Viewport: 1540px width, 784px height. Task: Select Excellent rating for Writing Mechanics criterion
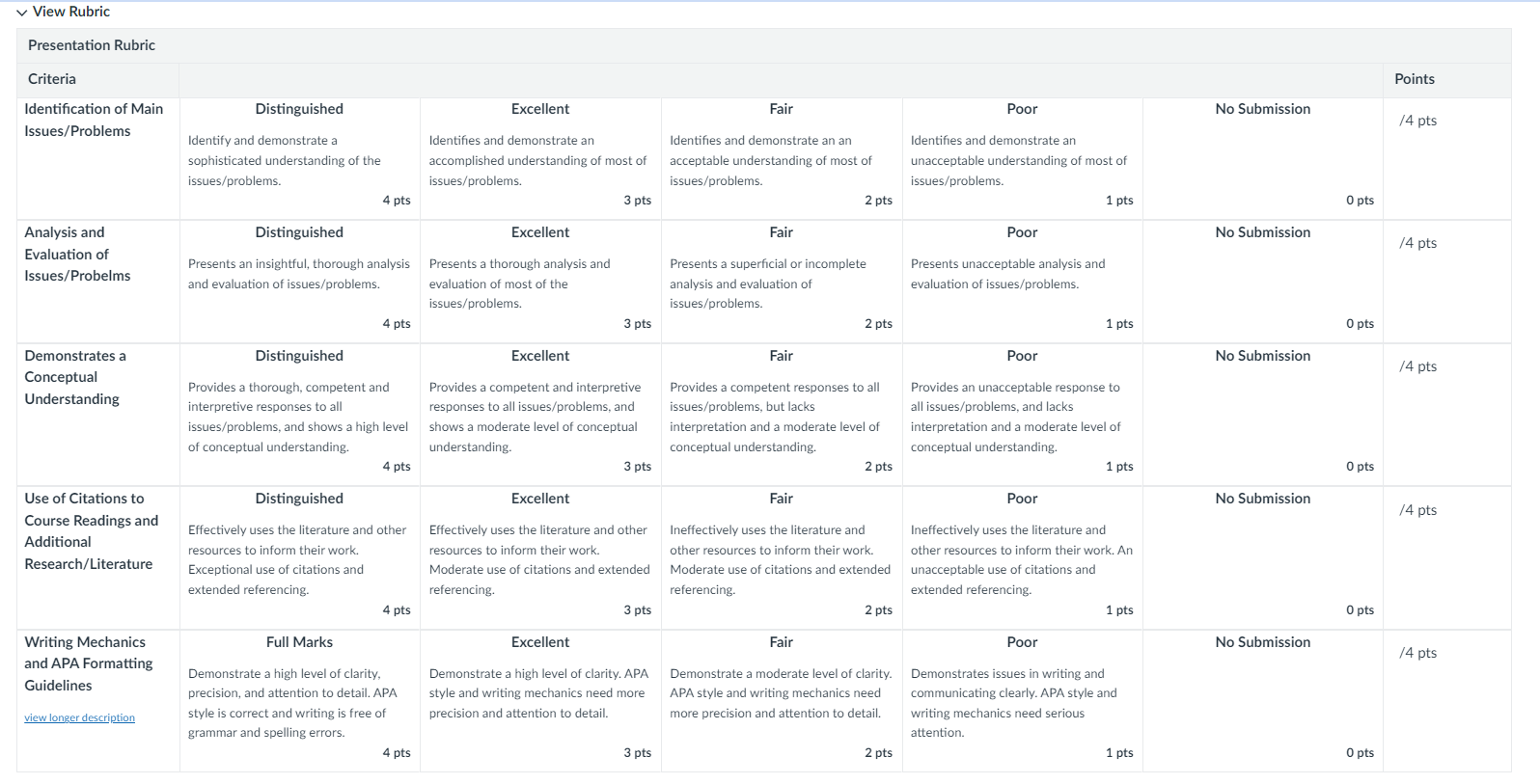(540, 701)
